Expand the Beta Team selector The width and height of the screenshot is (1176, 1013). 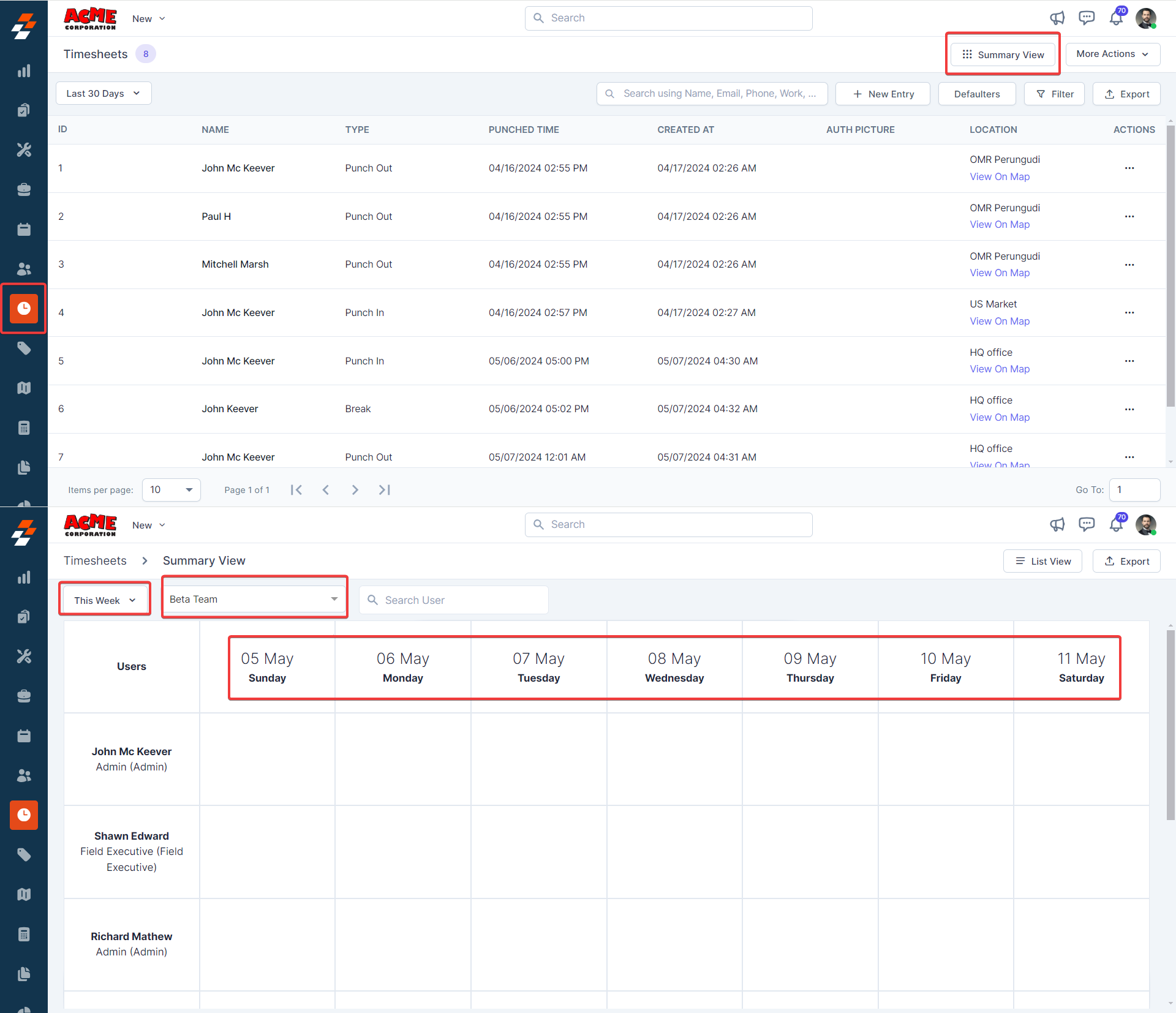point(254,599)
